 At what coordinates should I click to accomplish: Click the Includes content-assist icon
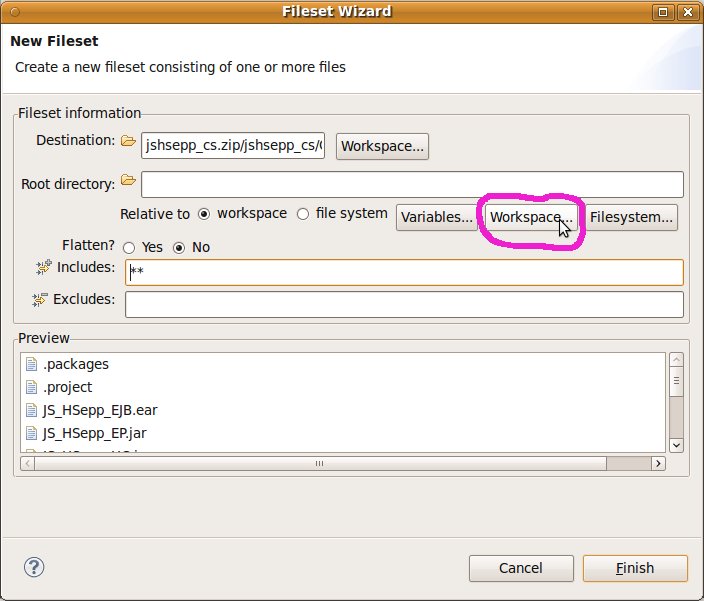point(42,268)
